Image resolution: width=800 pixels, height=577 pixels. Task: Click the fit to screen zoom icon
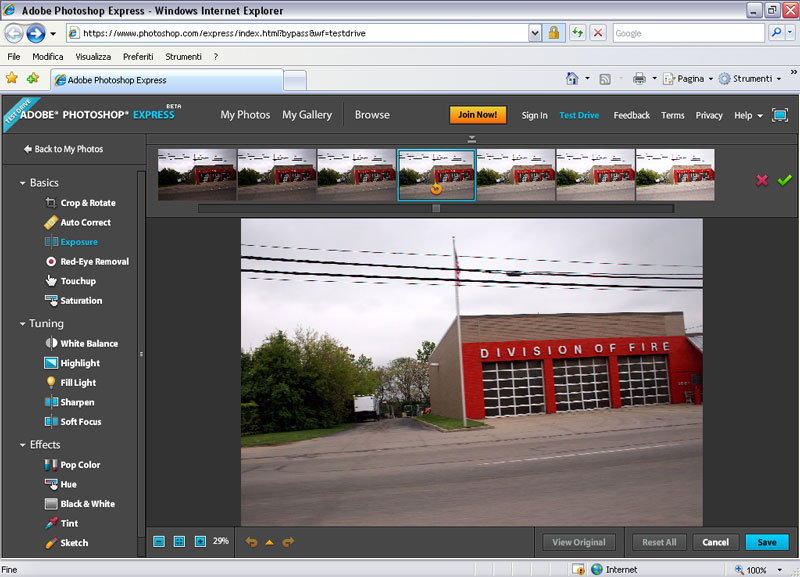tap(180, 541)
